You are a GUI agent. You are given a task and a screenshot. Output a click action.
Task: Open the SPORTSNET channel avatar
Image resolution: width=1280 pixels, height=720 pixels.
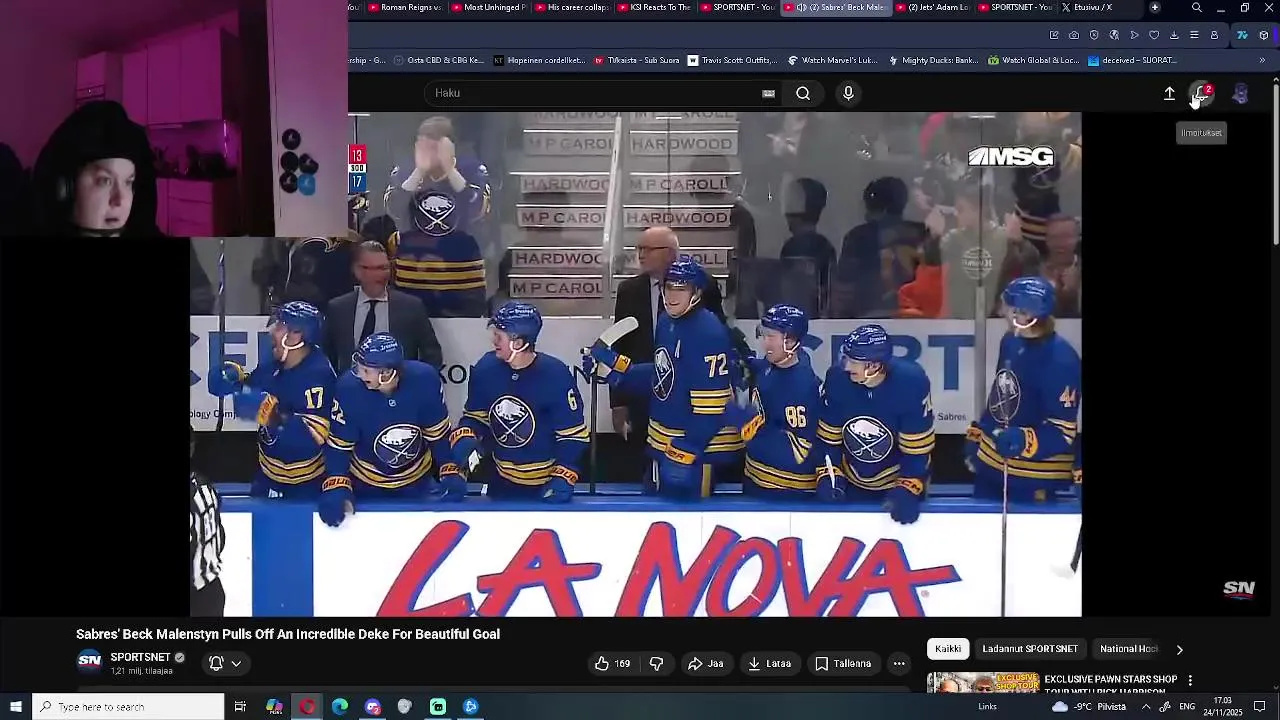pyautogui.click(x=90, y=660)
